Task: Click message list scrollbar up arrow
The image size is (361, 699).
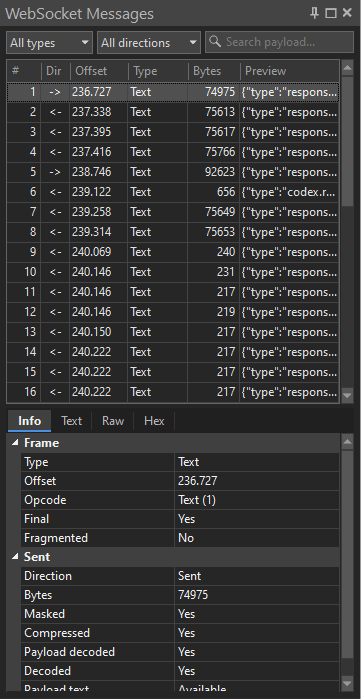Action: tap(347, 68)
